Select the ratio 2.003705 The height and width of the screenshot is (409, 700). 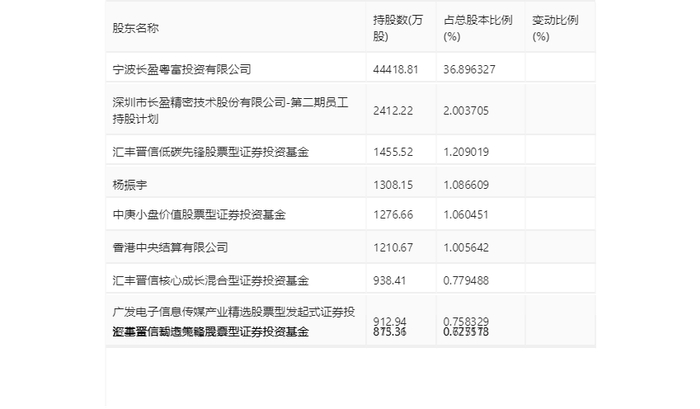466,111
